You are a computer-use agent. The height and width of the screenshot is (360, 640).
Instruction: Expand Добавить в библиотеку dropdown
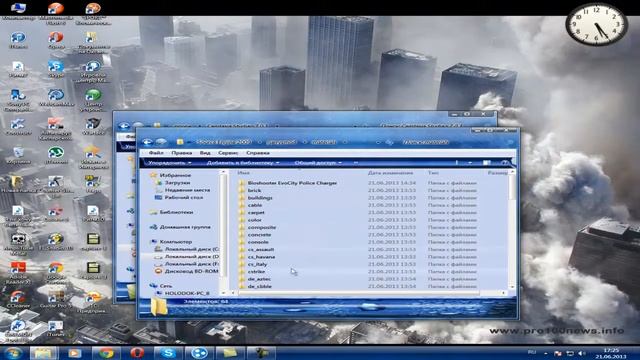[243, 163]
